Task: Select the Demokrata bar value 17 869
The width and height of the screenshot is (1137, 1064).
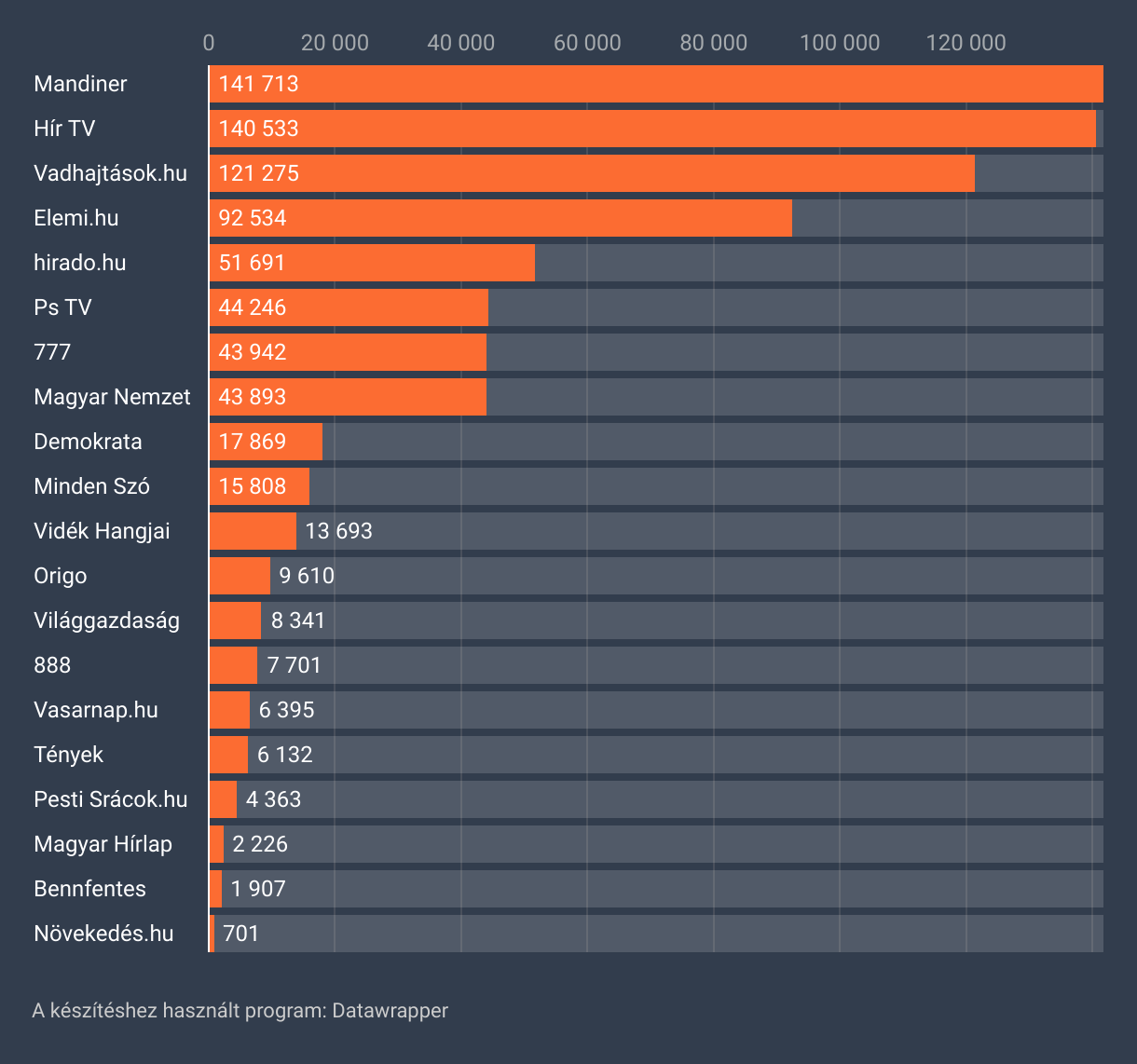Action: pos(252,442)
